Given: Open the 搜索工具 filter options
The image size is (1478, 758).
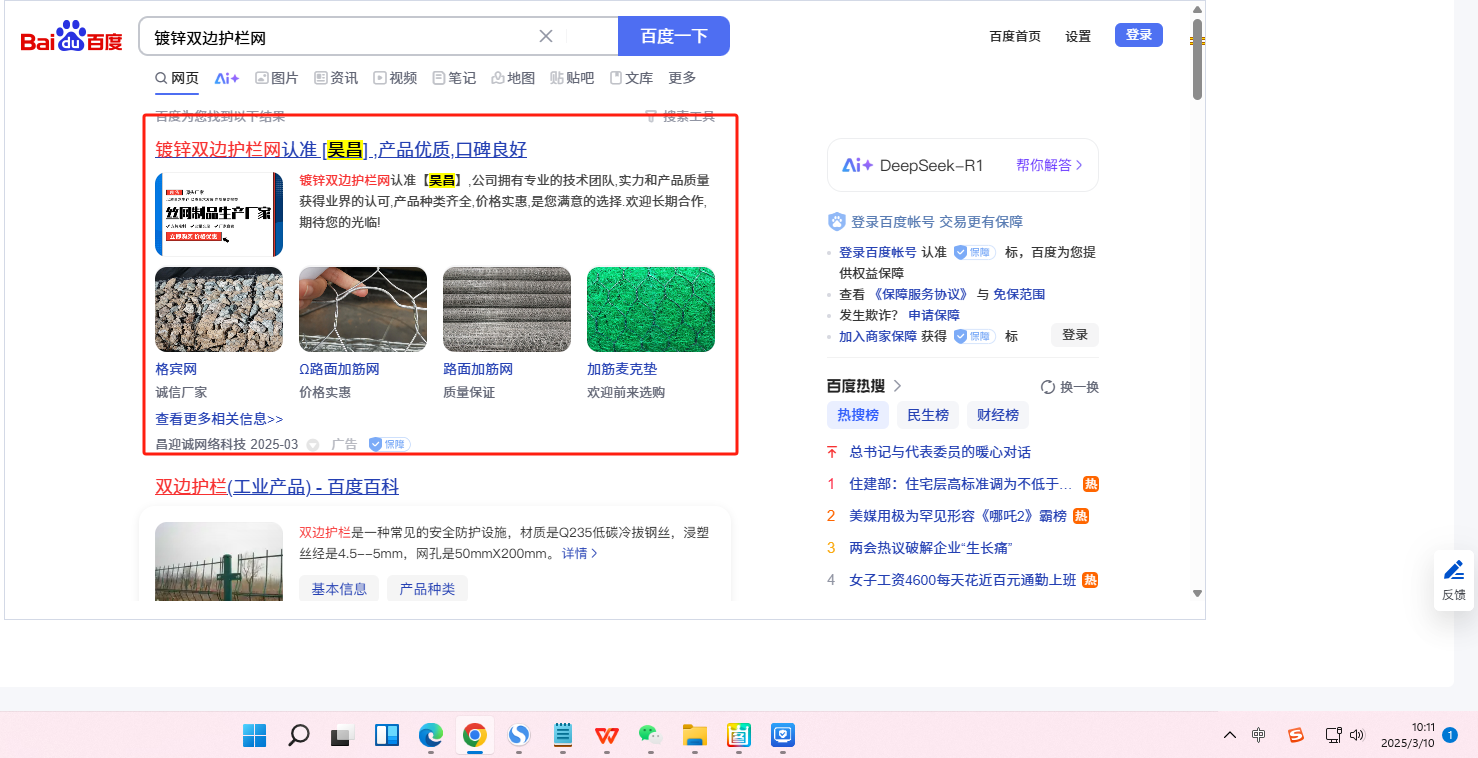Looking at the screenshot, I should click(x=680, y=116).
